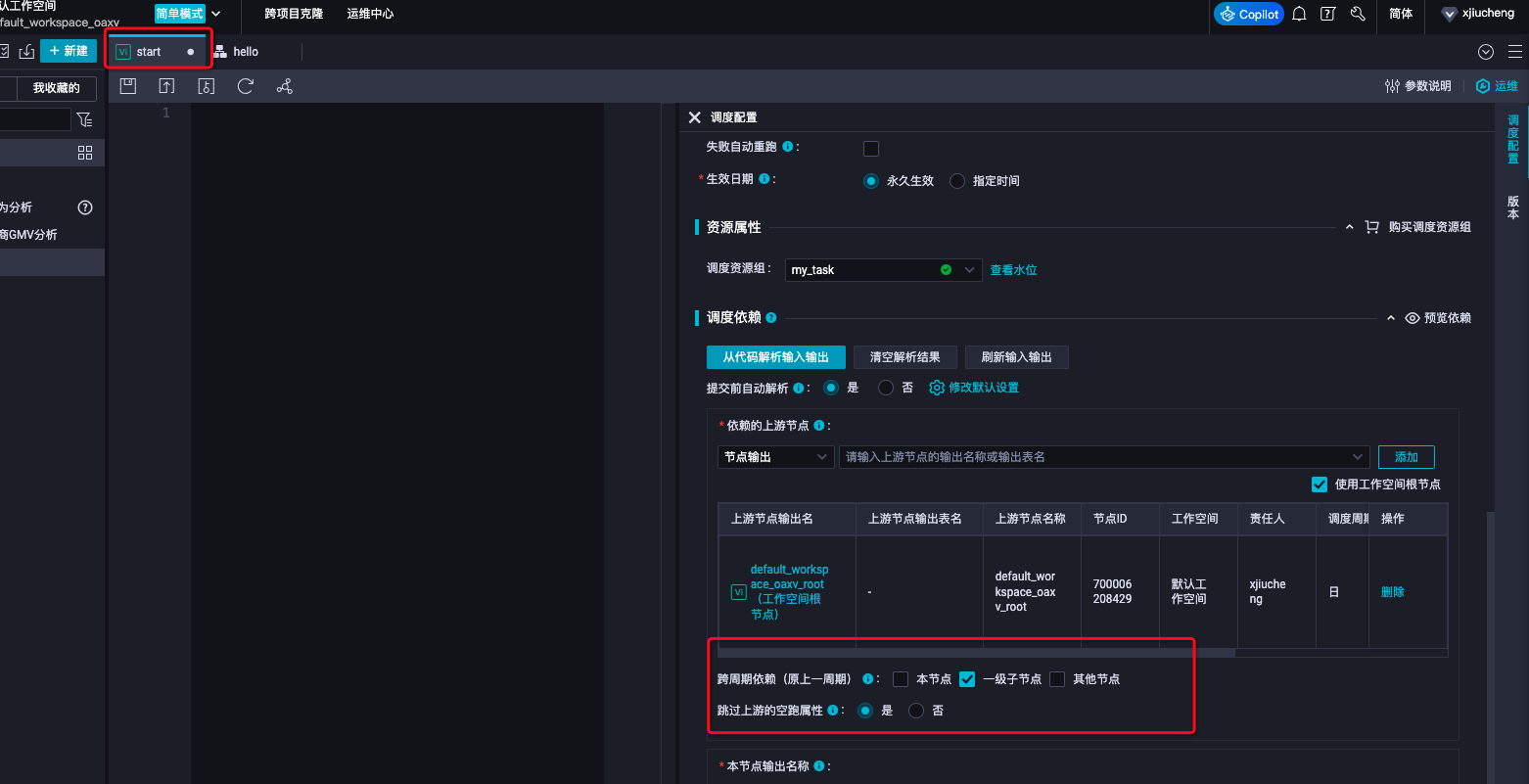Check the 本节点 checkbox
This screenshot has height=784, width=1529.
pyautogui.click(x=901, y=679)
